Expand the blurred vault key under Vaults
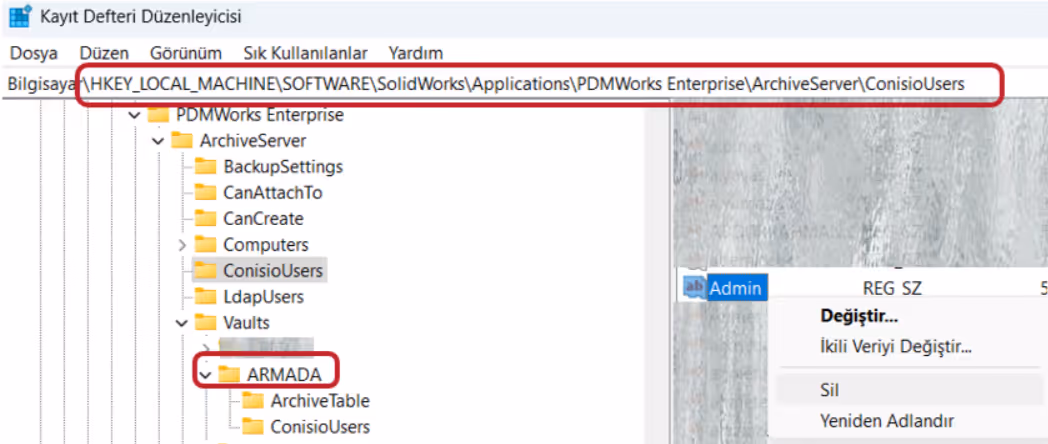Screen dimensions: 1048x444 pos(206,349)
